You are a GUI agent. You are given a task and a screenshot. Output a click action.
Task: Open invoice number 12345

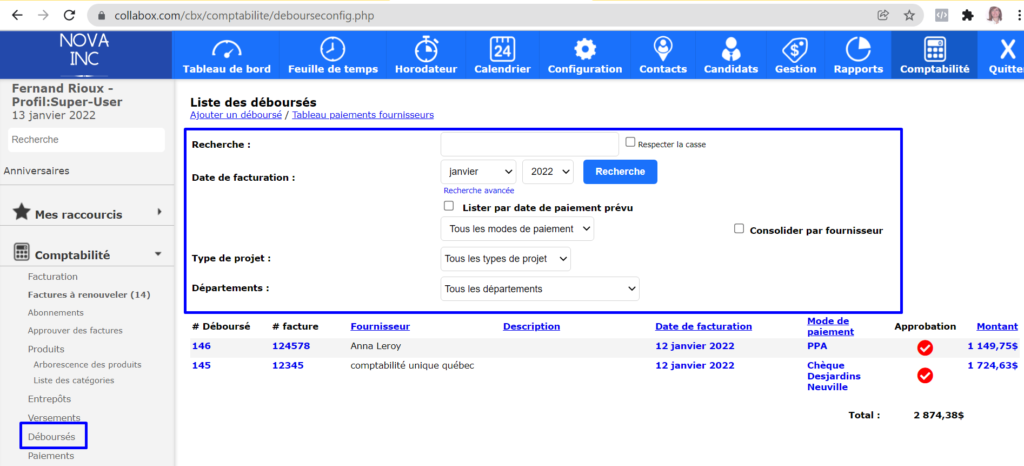(x=288, y=365)
